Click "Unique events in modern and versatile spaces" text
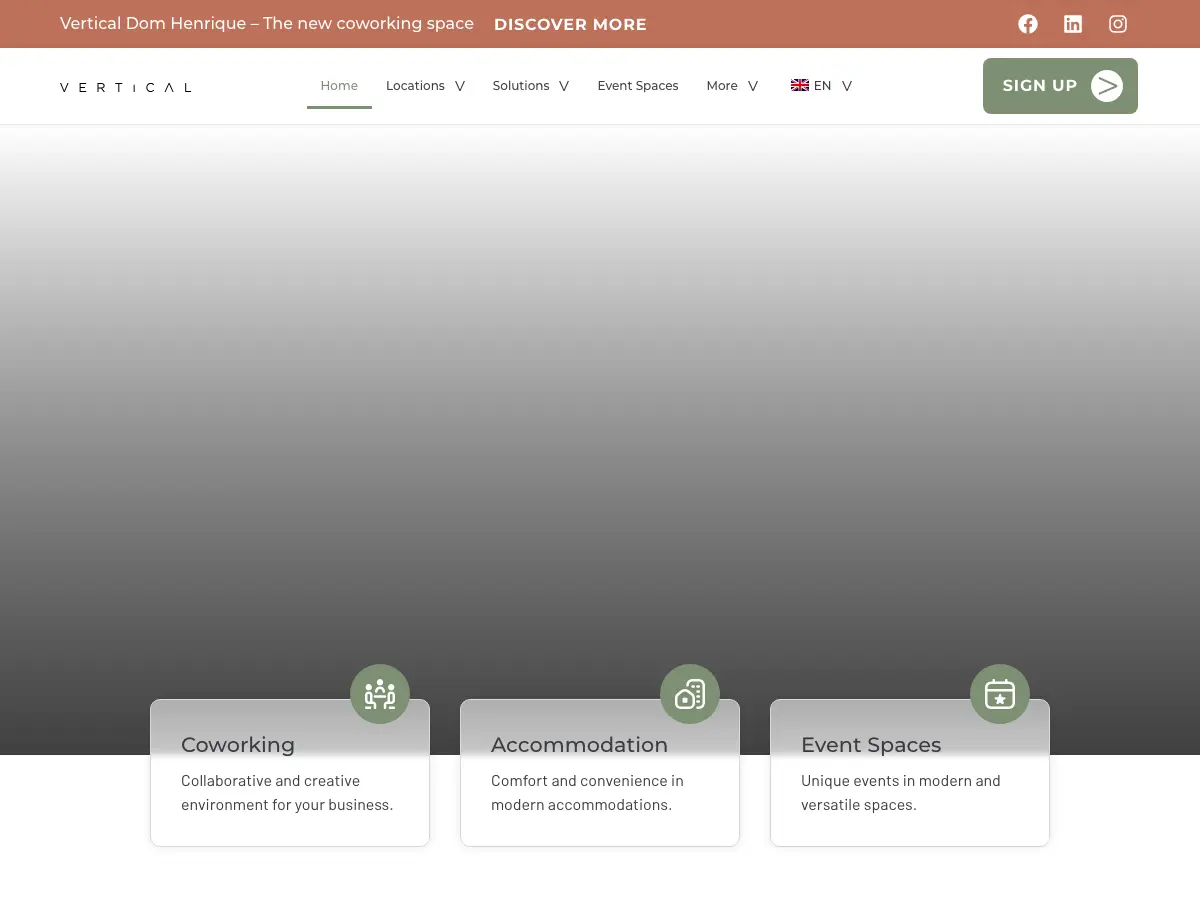Screen dimensions: 1200x900 [x=901, y=793]
